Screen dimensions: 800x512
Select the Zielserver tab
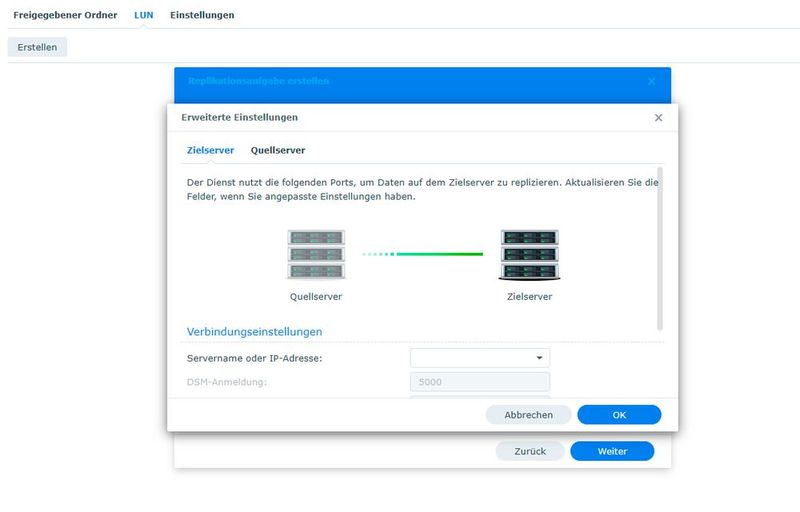click(x=210, y=150)
